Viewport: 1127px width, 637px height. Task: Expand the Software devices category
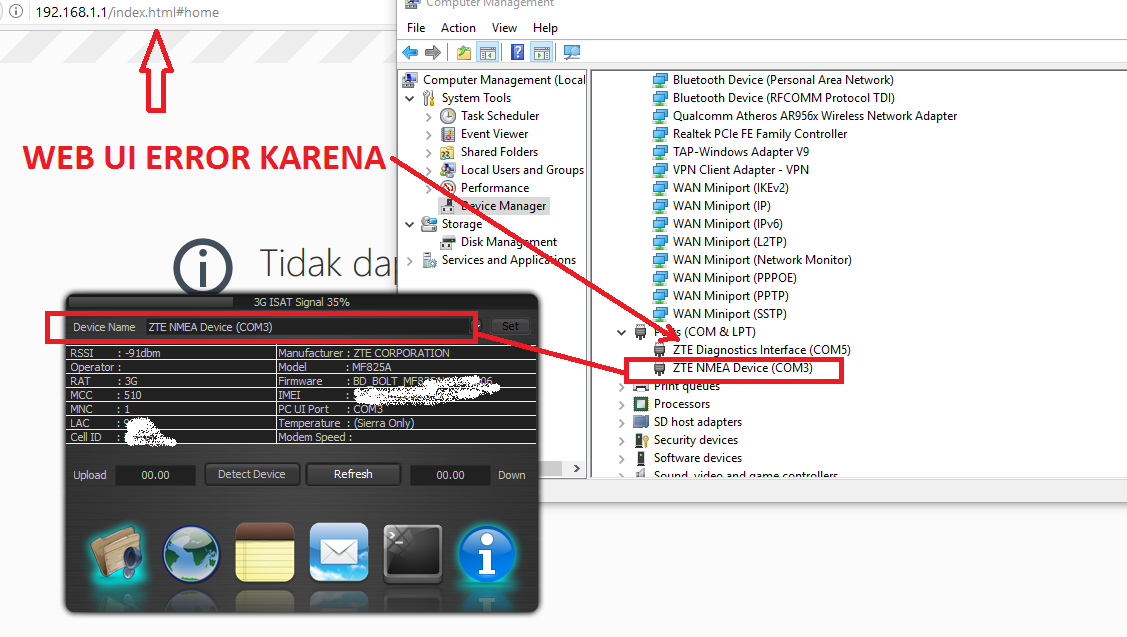pos(622,459)
